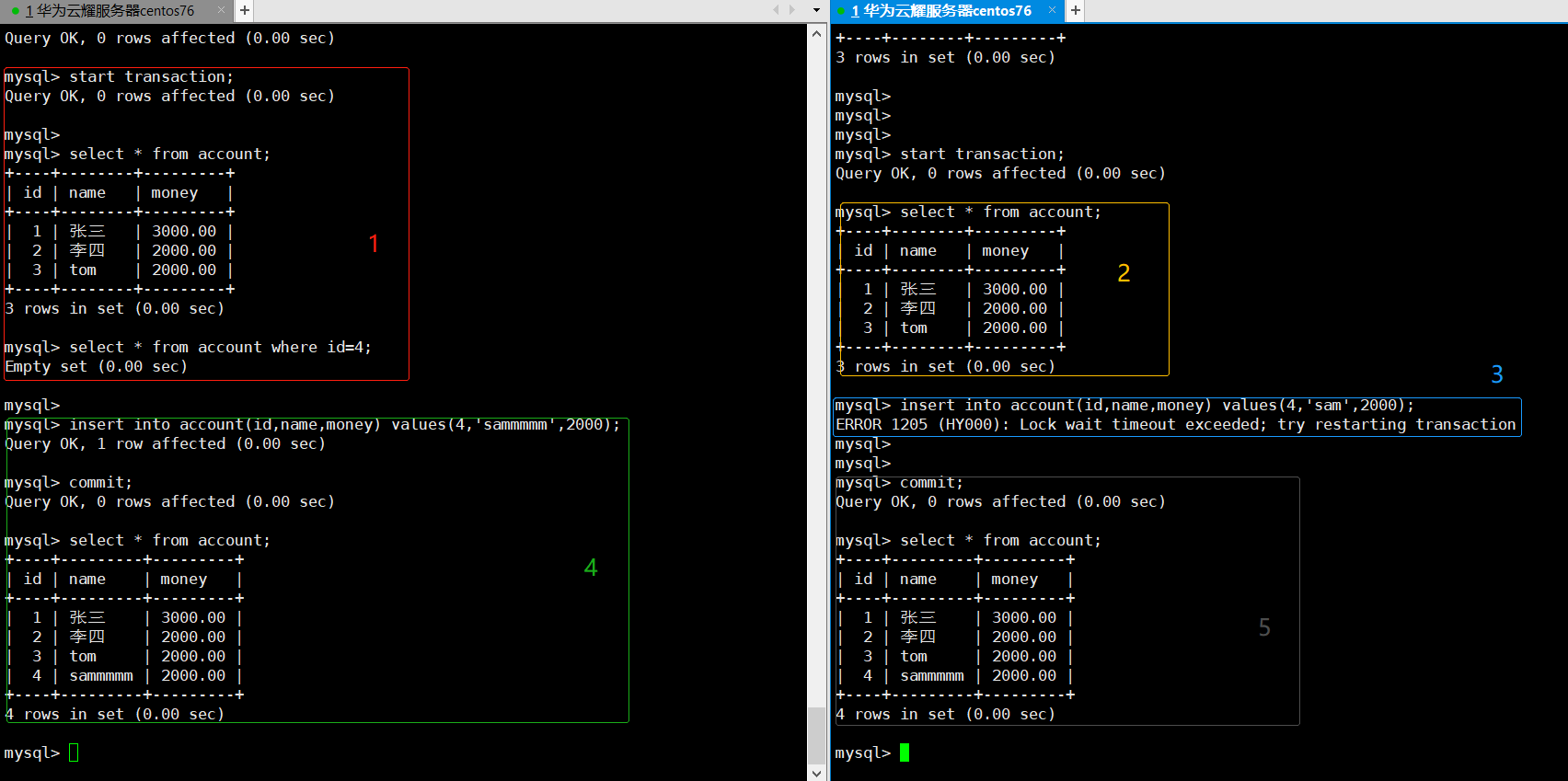Click the tab scroll-right arrow
Screen dimensions: 1568x781
[x=793, y=10]
